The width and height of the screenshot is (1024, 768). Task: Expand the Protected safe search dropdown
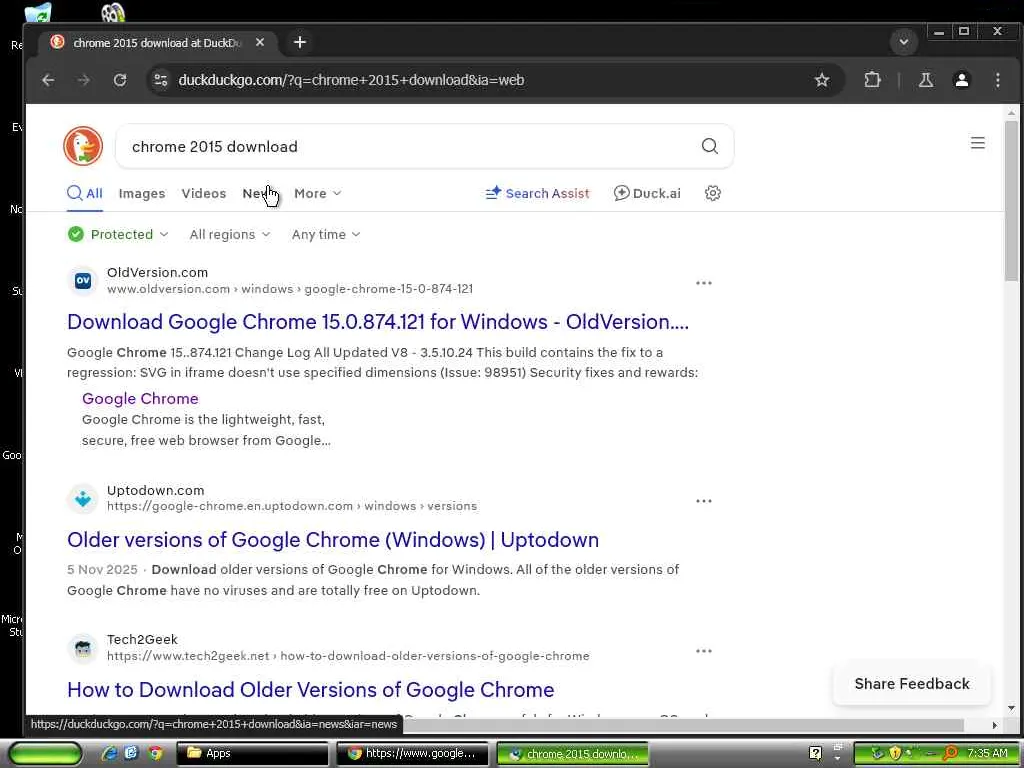(118, 234)
